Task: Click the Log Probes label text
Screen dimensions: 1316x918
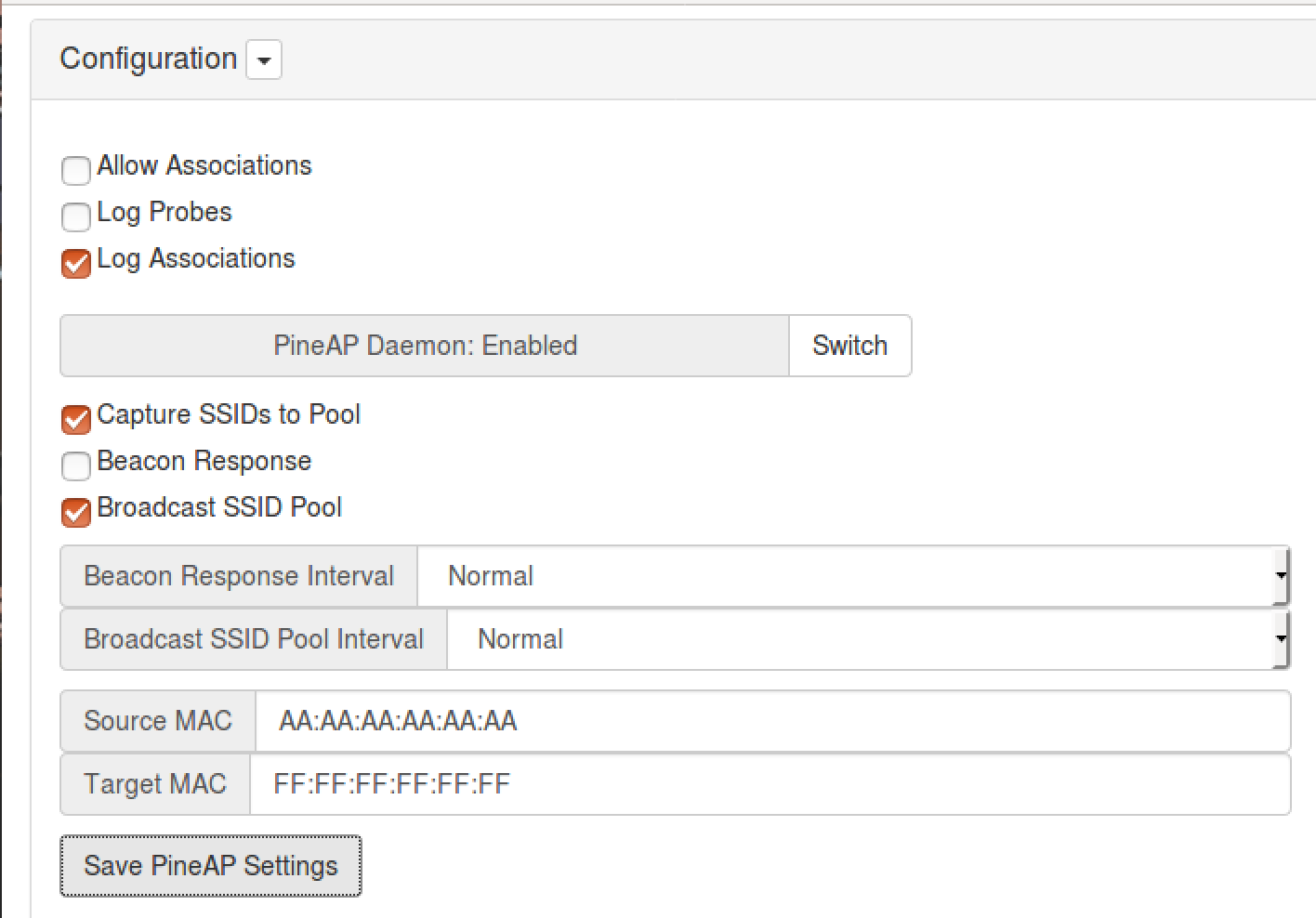Action: (164, 212)
